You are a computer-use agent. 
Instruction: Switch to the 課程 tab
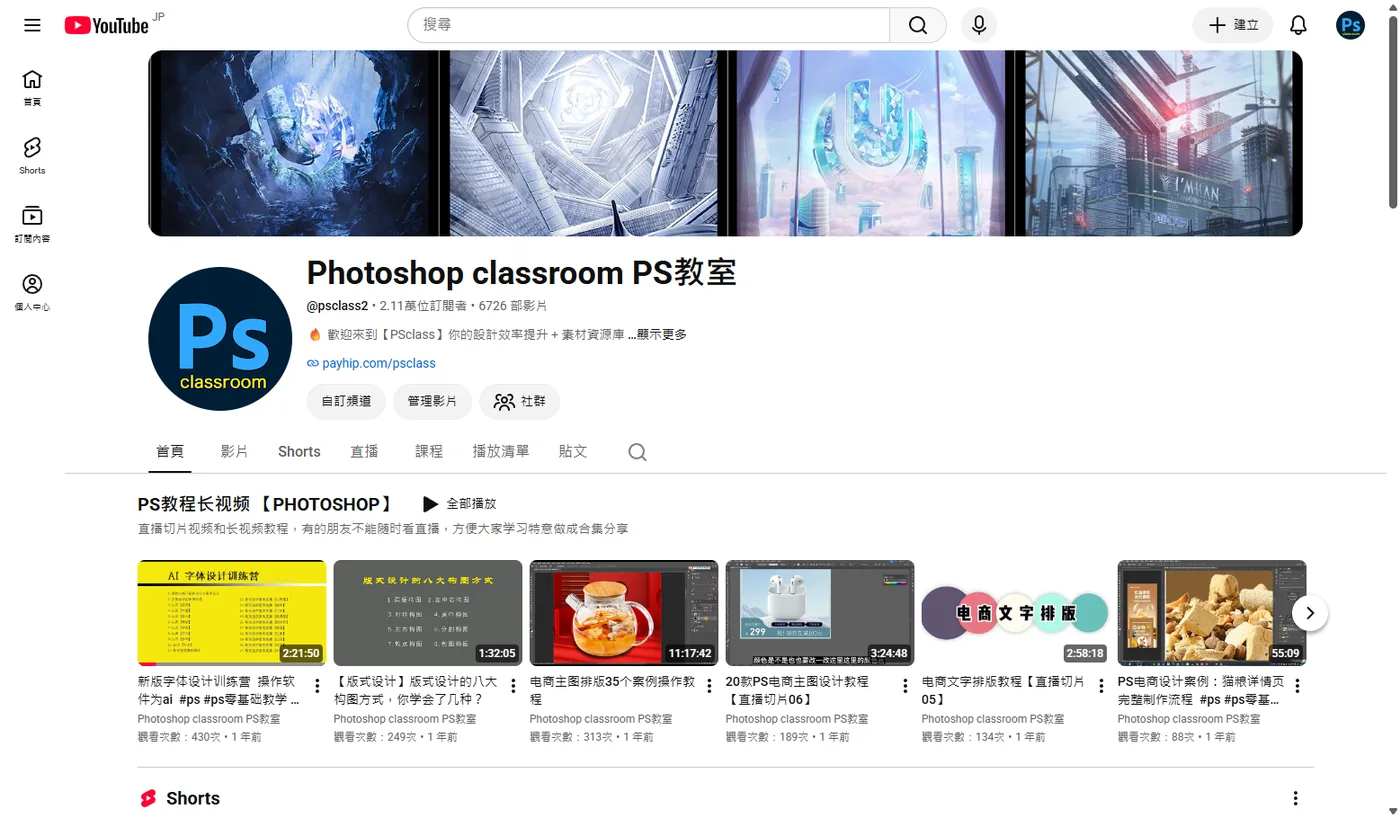(429, 452)
